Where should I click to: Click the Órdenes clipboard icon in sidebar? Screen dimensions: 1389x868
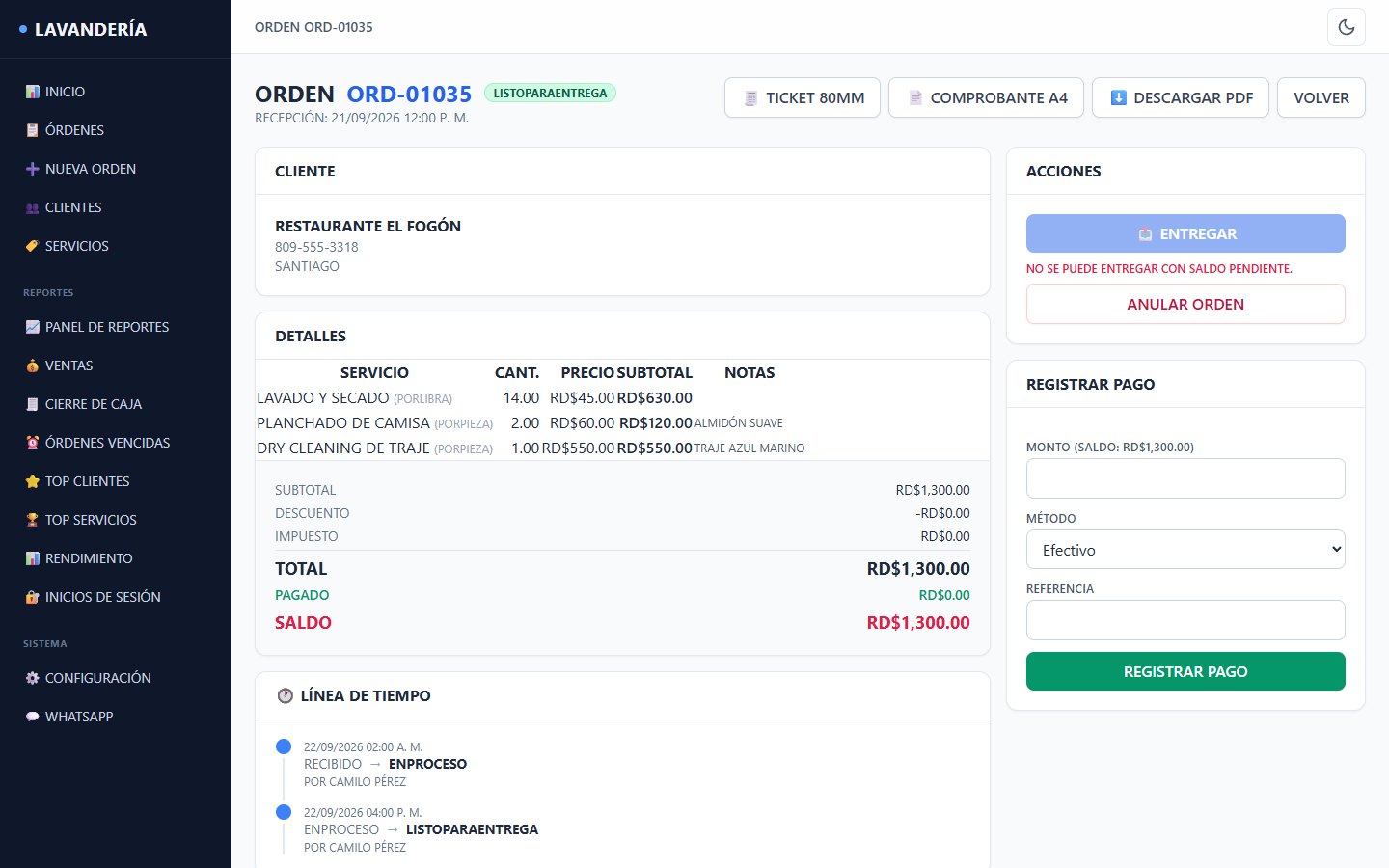(x=33, y=130)
